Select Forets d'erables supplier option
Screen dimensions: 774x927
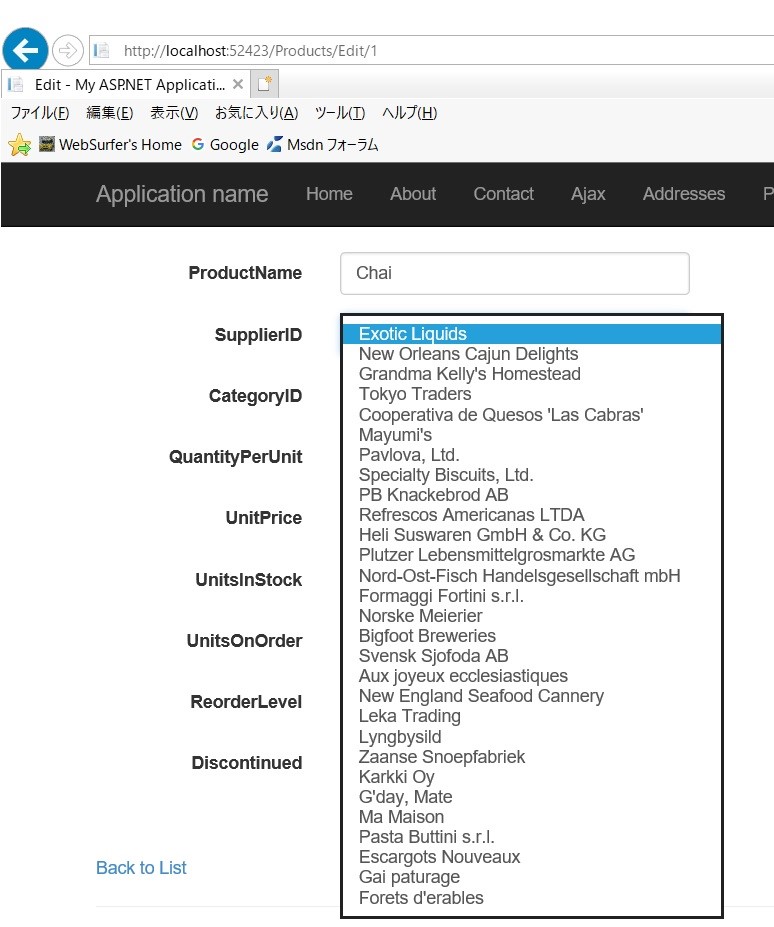421,898
